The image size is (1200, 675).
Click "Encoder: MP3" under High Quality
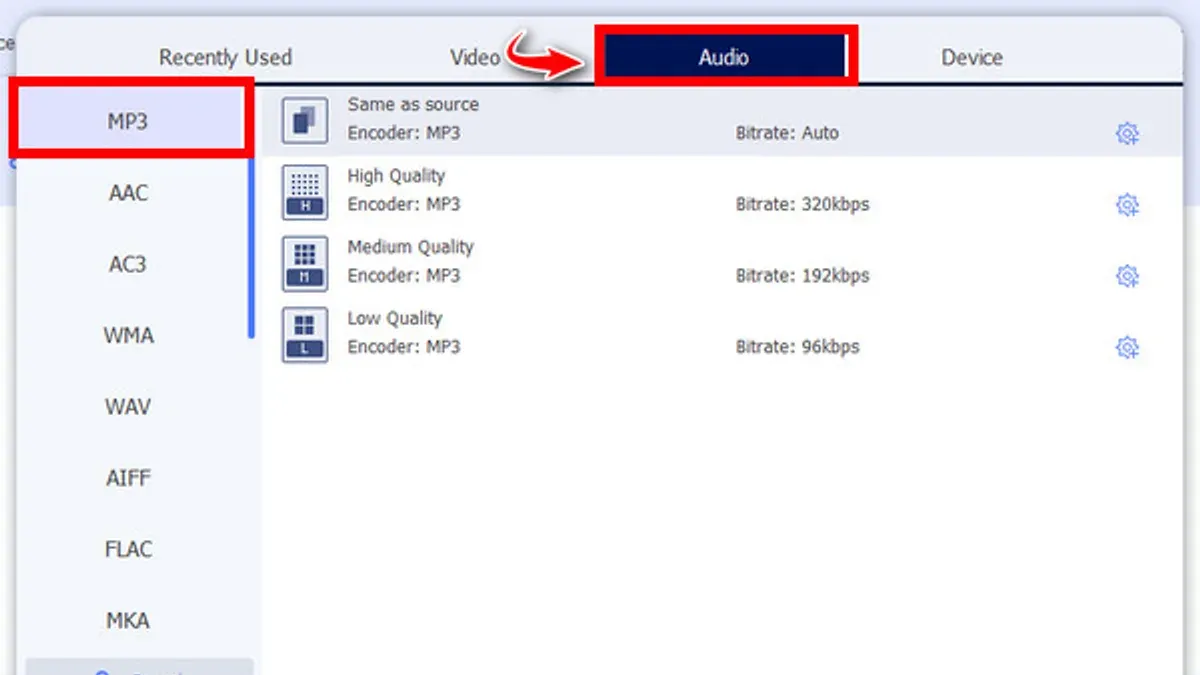tap(404, 205)
